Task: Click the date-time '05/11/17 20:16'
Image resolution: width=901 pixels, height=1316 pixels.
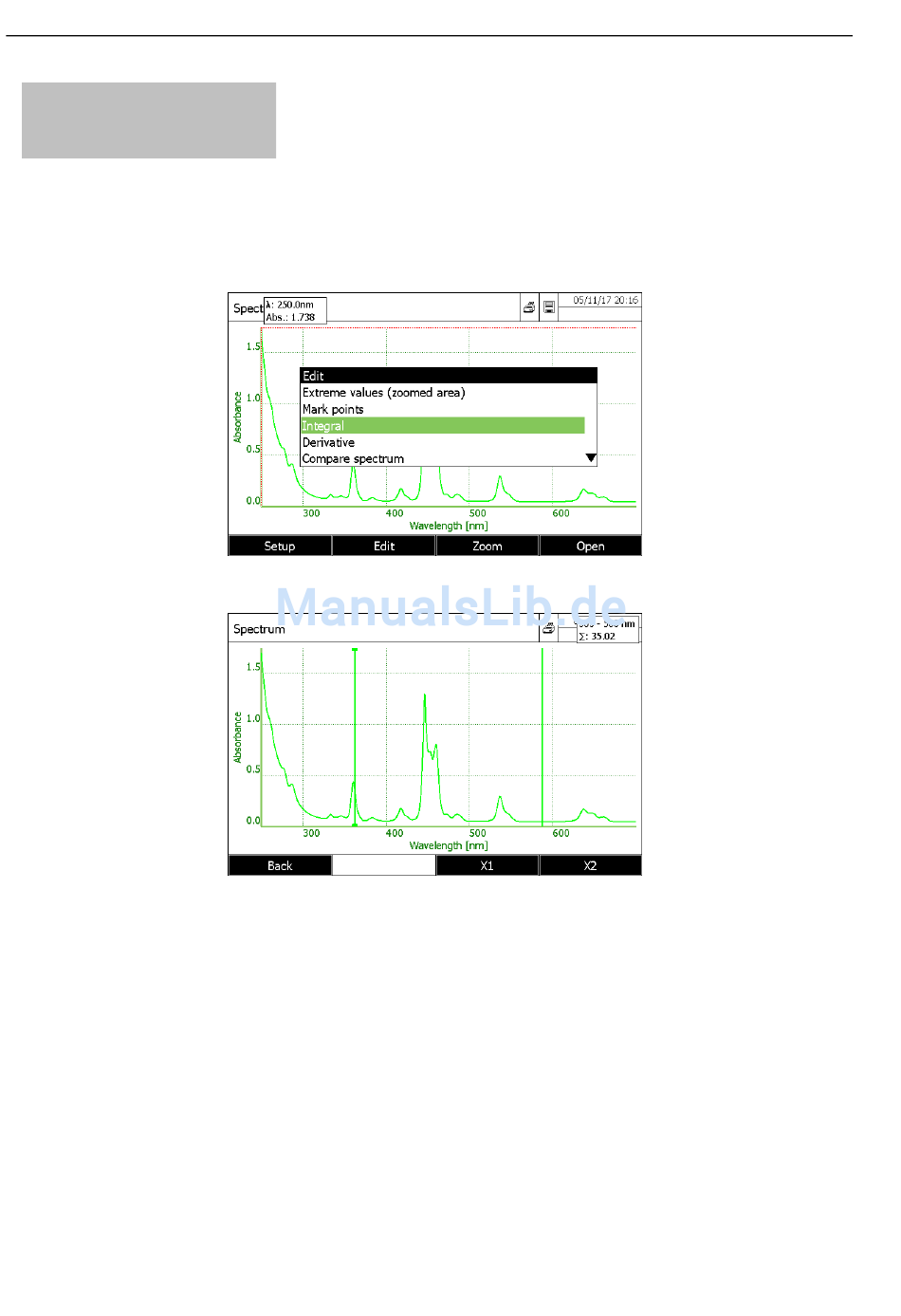Action: (606, 300)
